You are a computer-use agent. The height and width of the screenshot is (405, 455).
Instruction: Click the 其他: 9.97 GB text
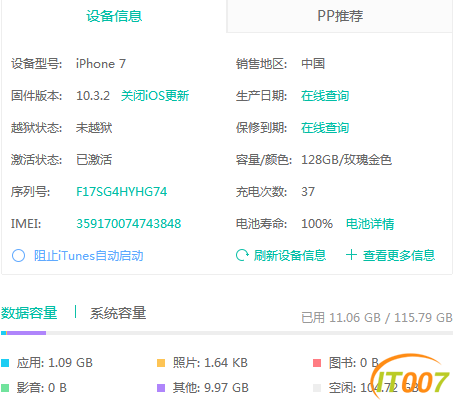211,388
